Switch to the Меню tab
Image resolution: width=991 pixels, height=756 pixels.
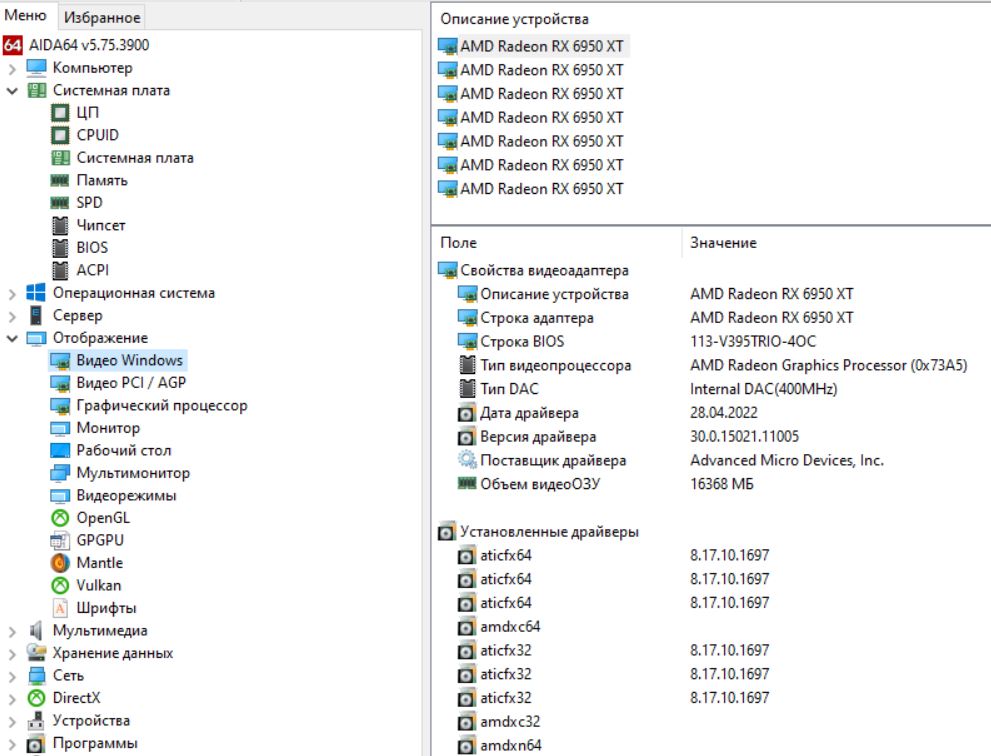pyautogui.click(x=25, y=15)
